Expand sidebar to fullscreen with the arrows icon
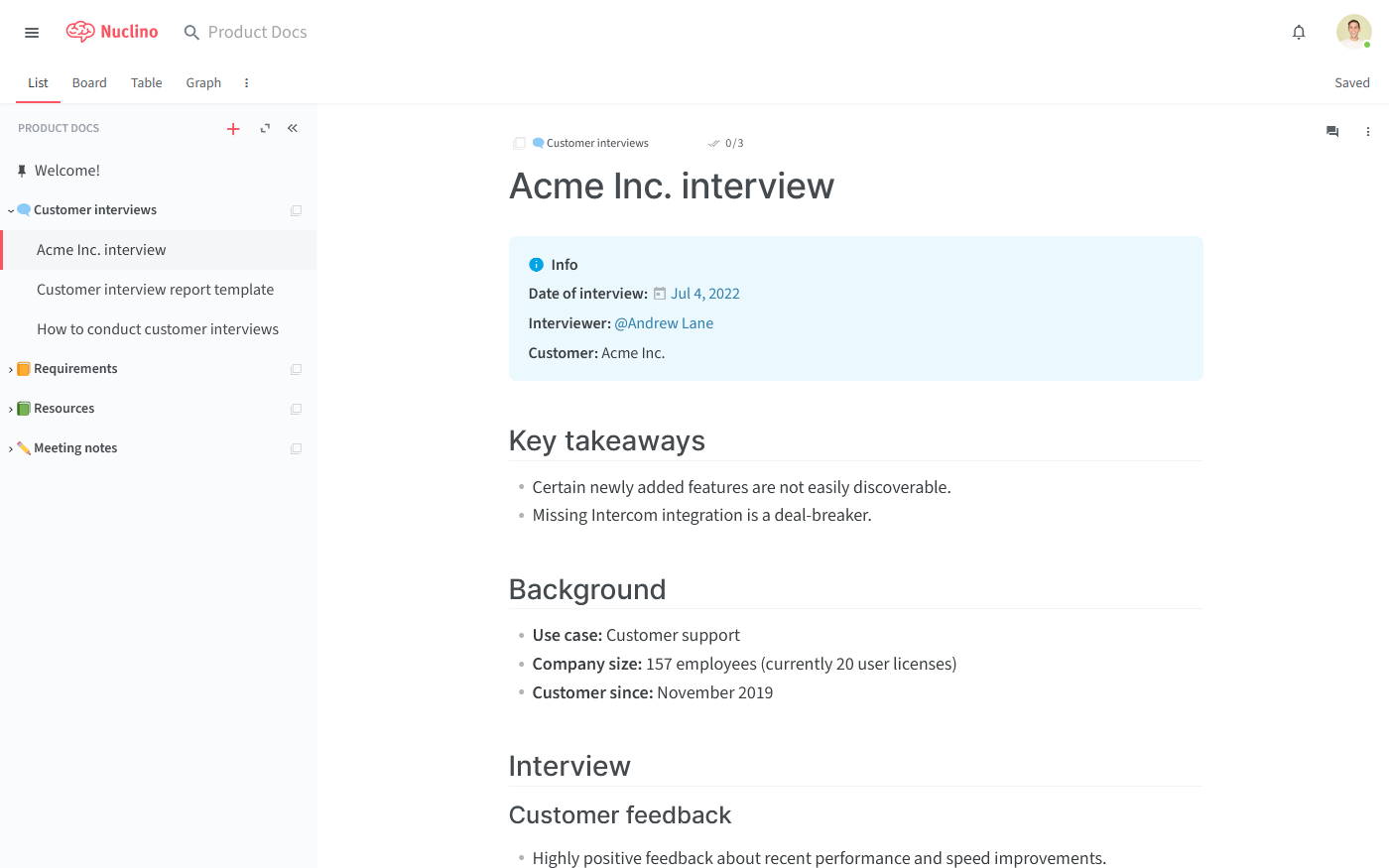 pyautogui.click(x=265, y=129)
